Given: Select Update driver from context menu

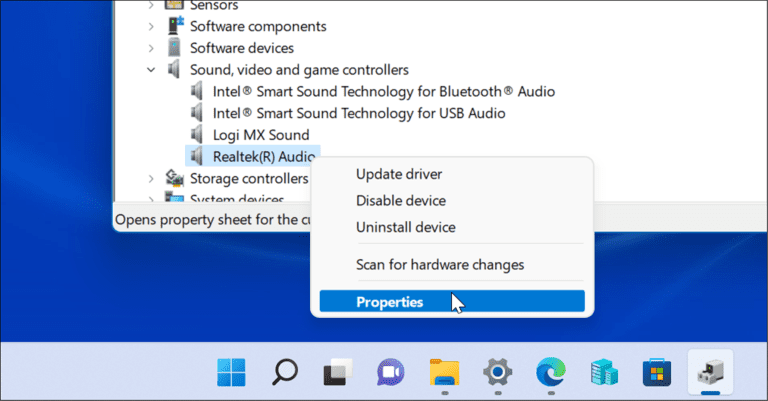Looking at the screenshot, I should (399, 174).
